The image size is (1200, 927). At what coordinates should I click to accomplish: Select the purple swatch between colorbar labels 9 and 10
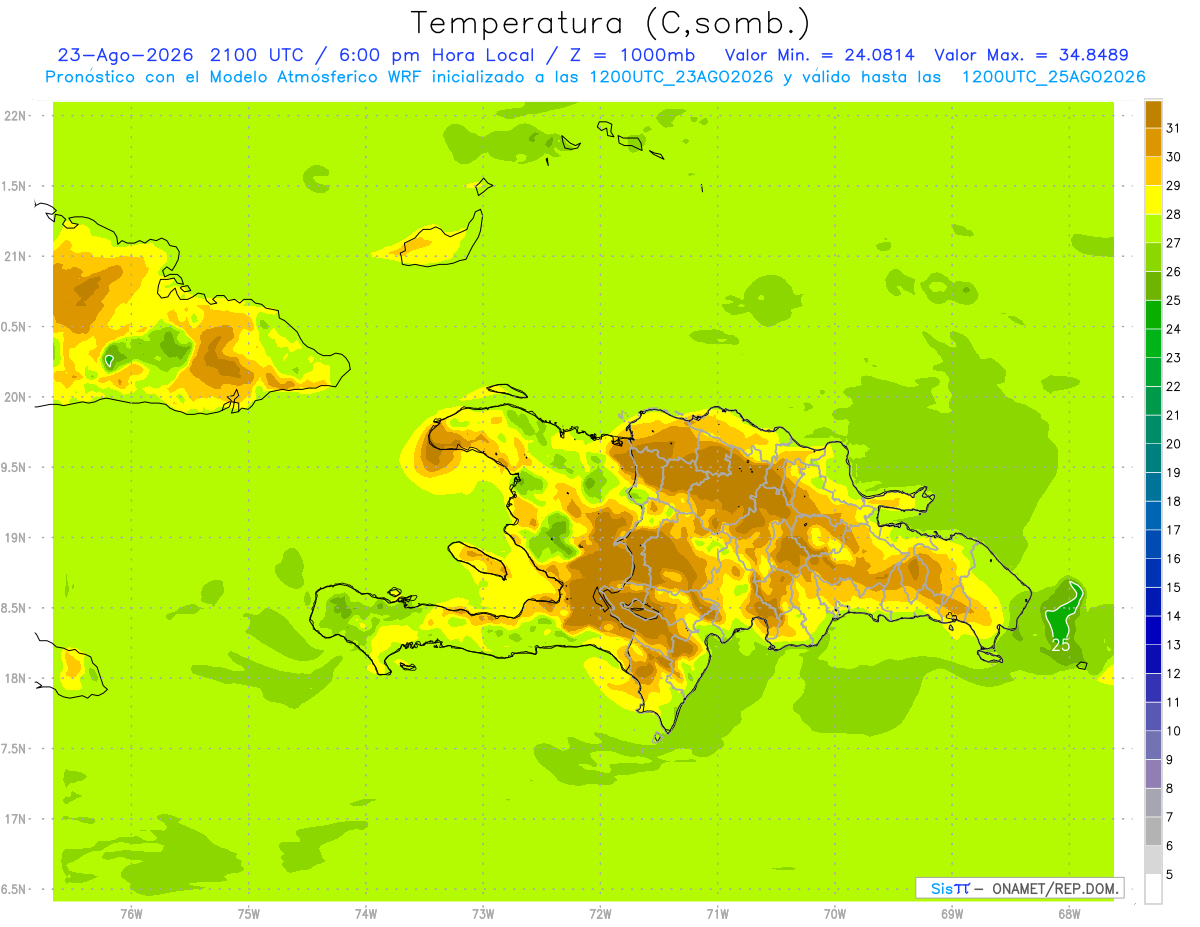click(1153, 745)
